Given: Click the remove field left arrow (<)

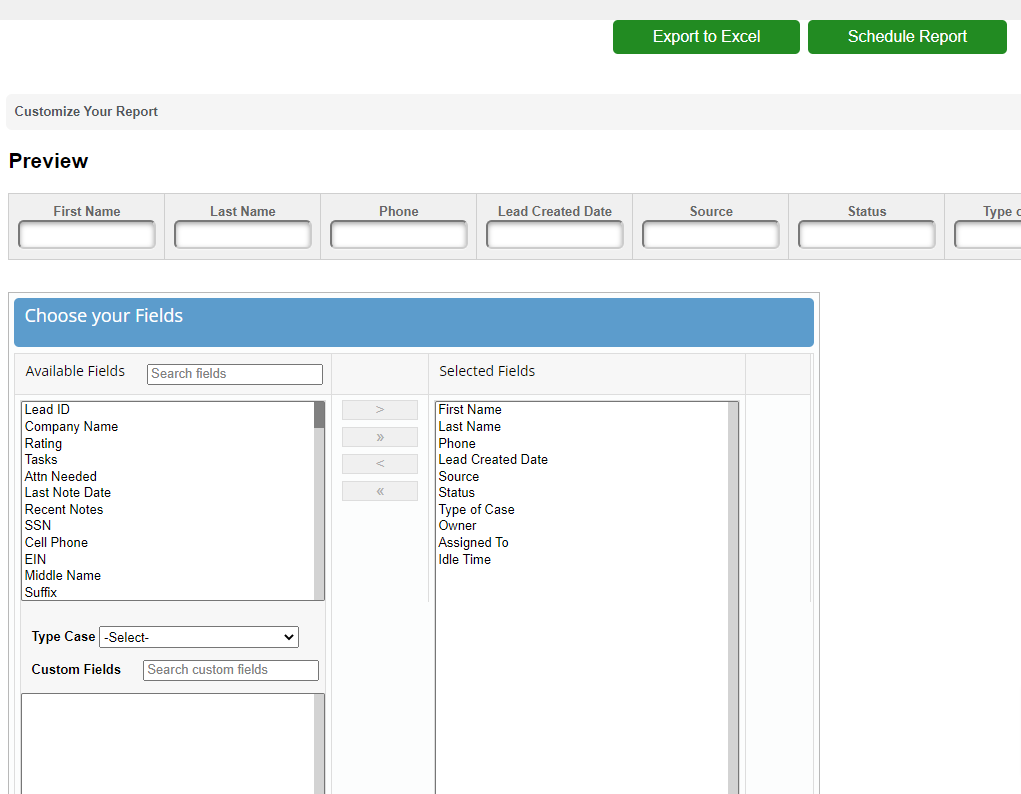Looking at the screenshot, I should 379,464.
